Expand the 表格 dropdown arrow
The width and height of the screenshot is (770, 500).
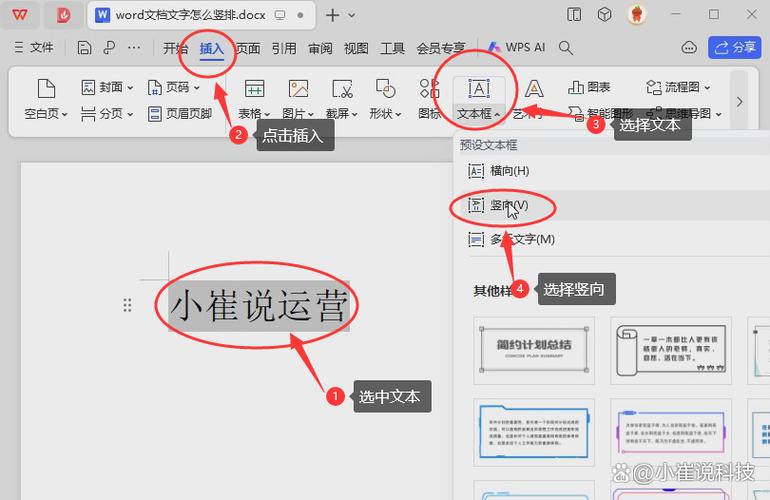click(x=267, y=114)
